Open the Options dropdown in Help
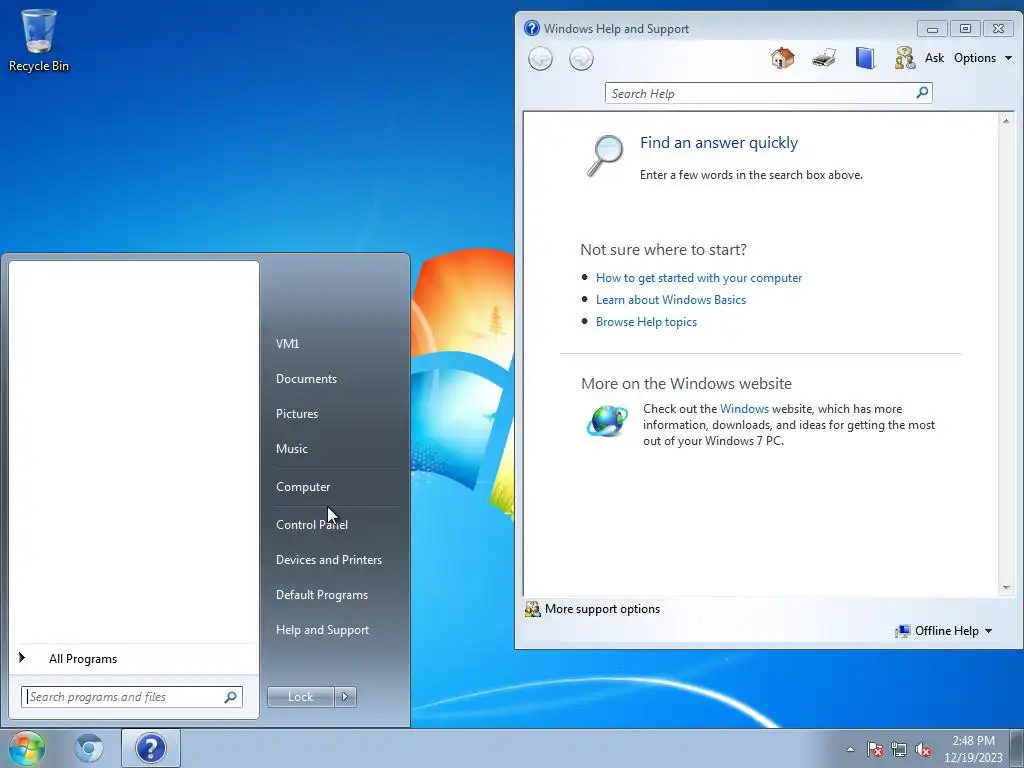The width and height of the screenshot is (1024, 768). point(982,57)
